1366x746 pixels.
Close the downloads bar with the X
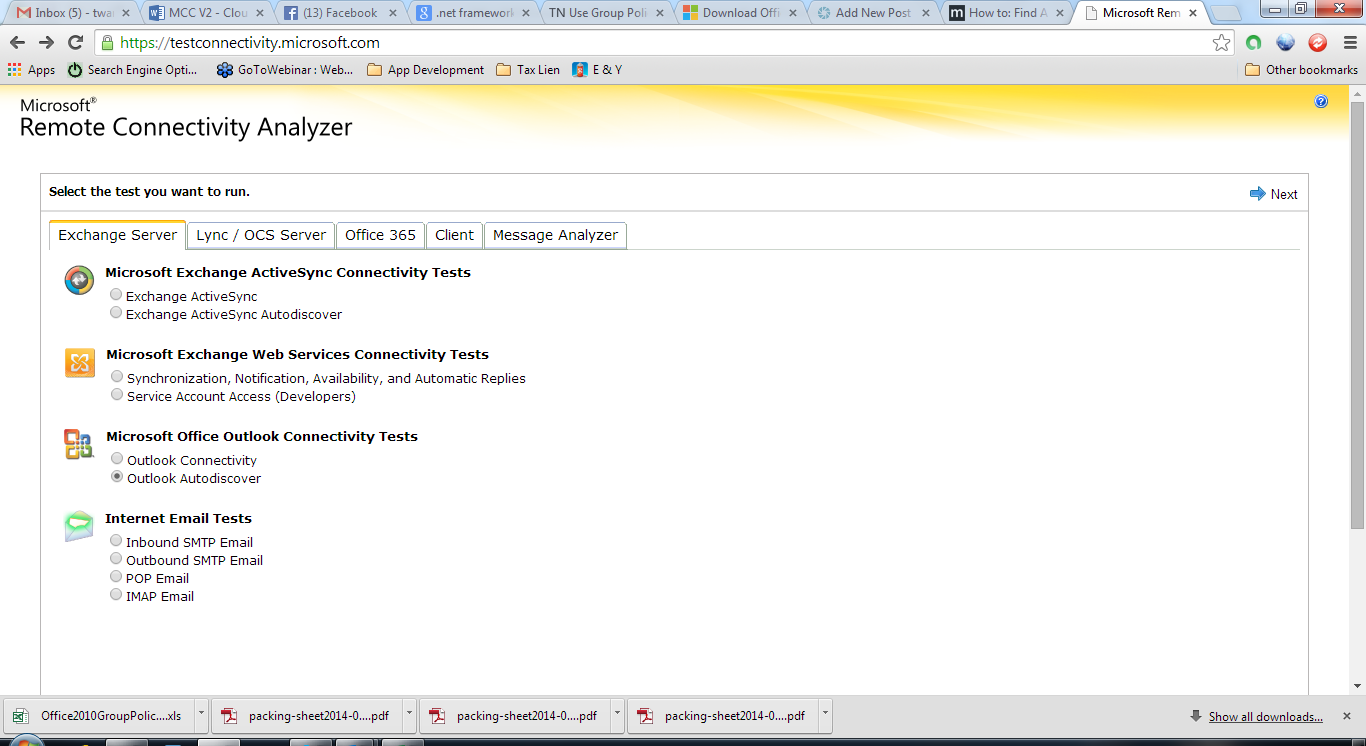click(1348, 716)
